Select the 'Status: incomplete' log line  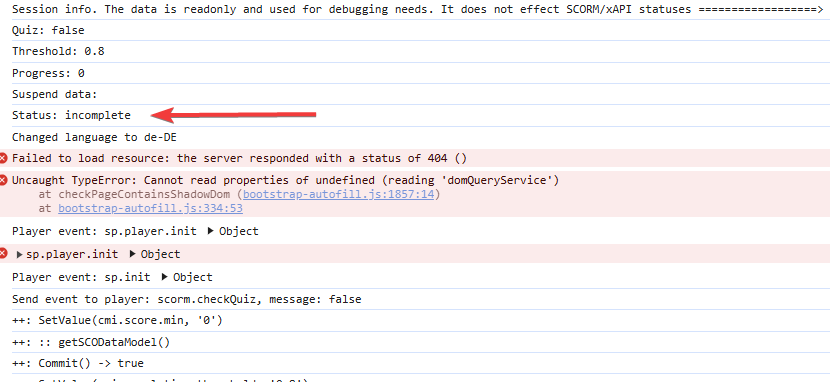(x=71, y=115)
